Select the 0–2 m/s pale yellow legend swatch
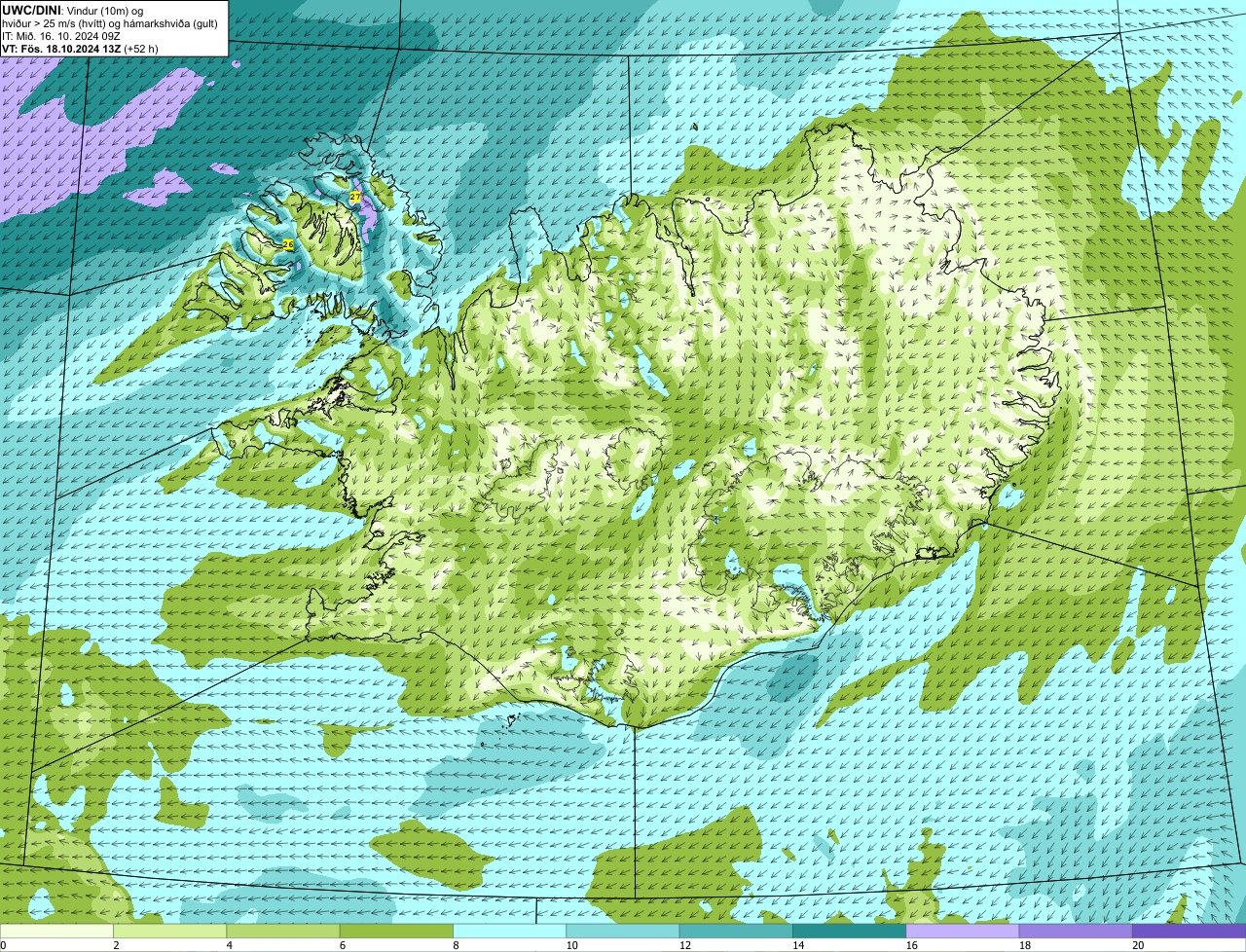The height and width of the screenshot is (952, 1246). click(x=56, y=931)
